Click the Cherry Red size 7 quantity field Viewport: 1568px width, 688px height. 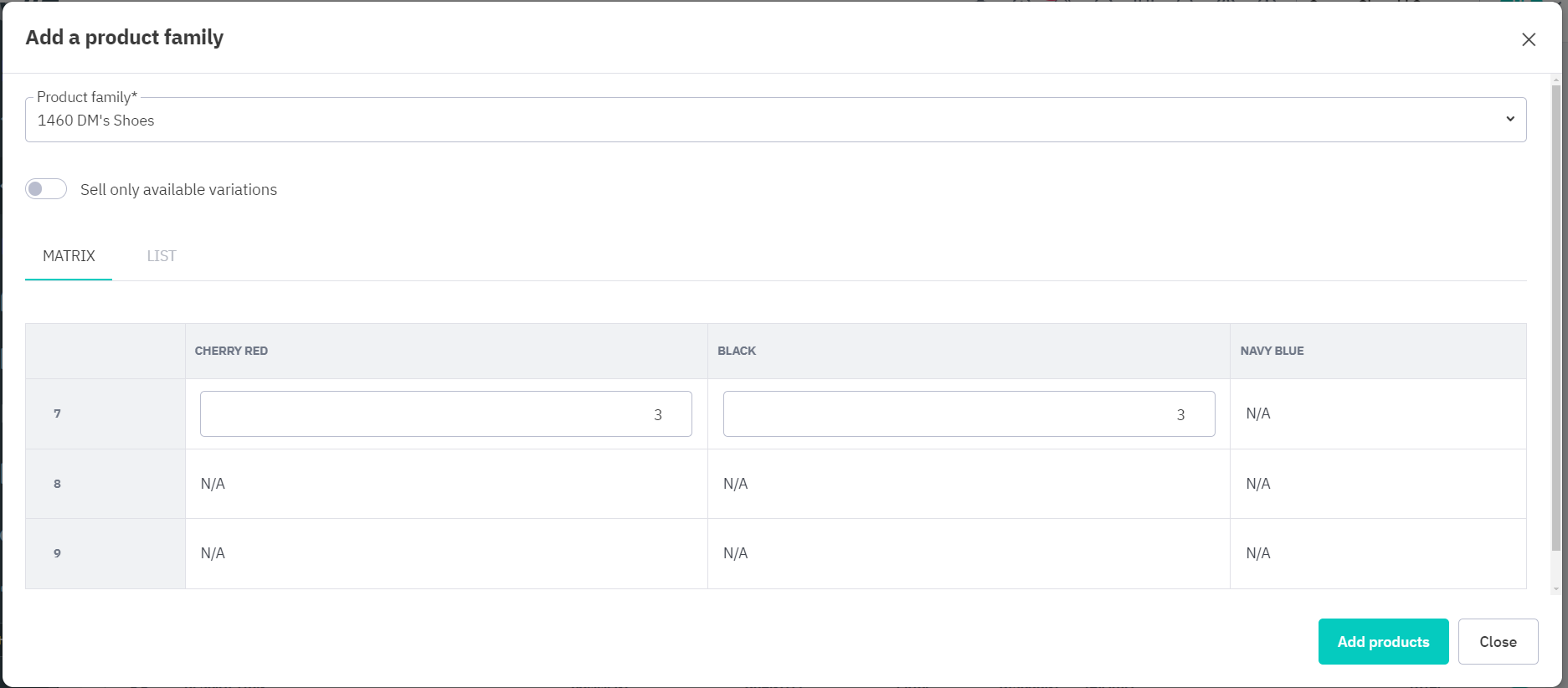[445, 413]
